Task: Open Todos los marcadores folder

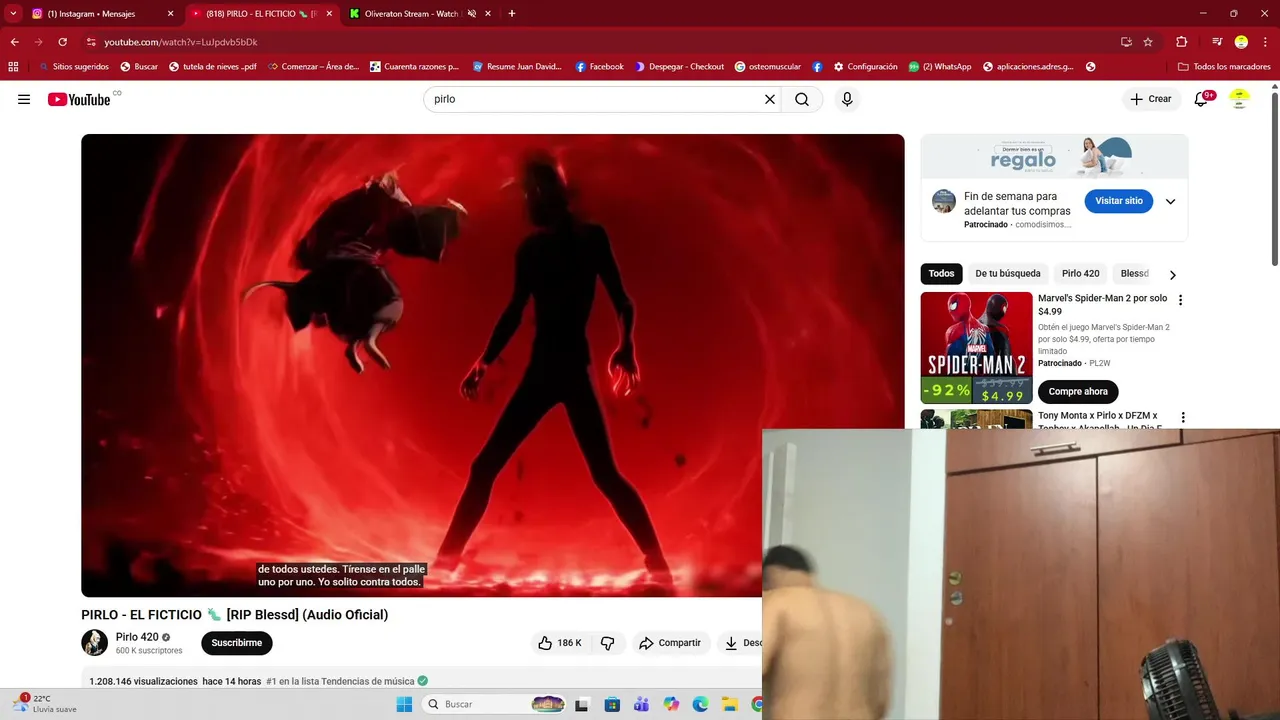Action: tap(1224, 67)
